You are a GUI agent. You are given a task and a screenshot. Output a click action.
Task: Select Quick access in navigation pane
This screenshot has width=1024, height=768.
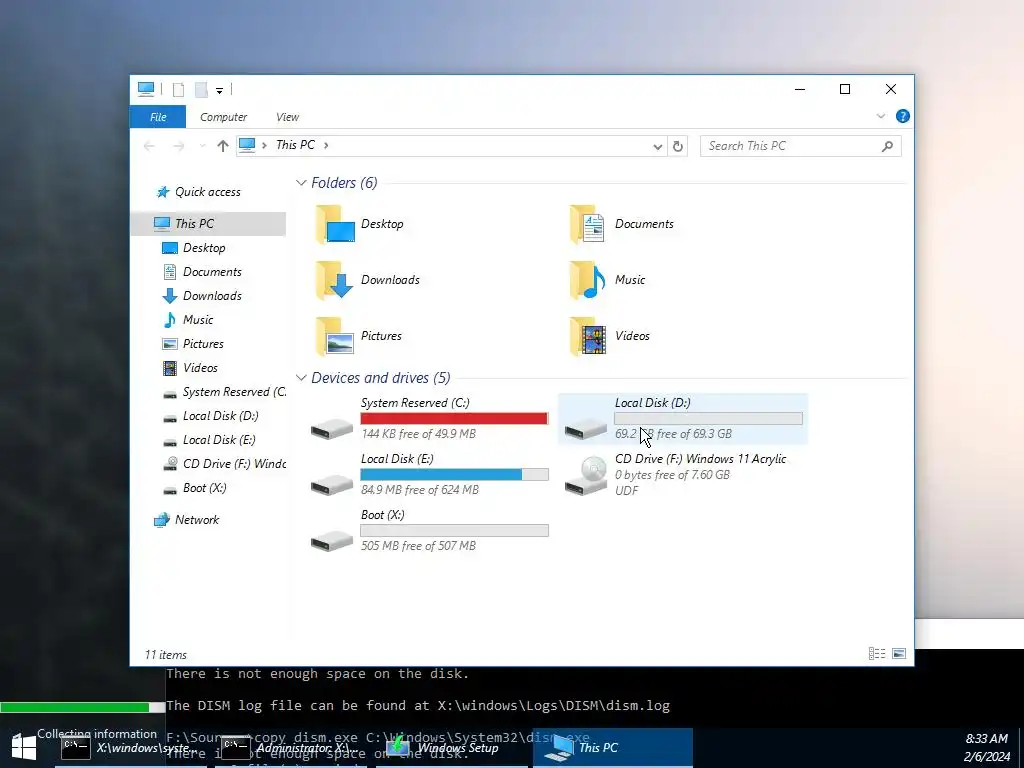click(x=208, y=192)
